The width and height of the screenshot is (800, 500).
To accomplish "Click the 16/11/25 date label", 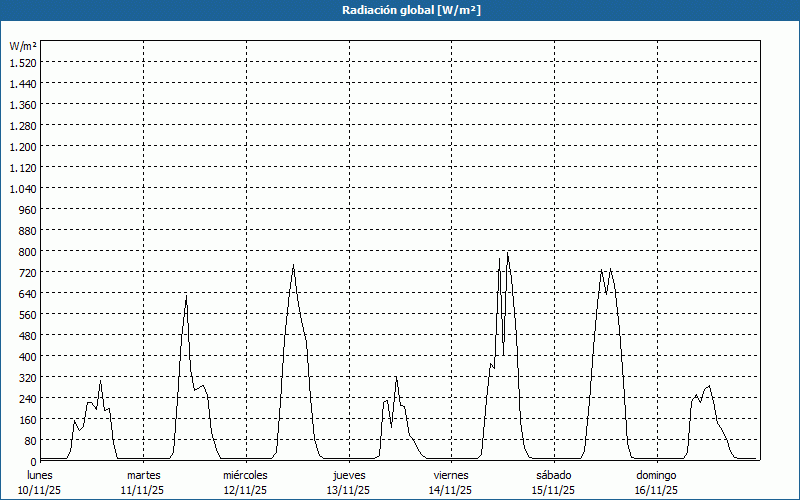I will [656, 490].
